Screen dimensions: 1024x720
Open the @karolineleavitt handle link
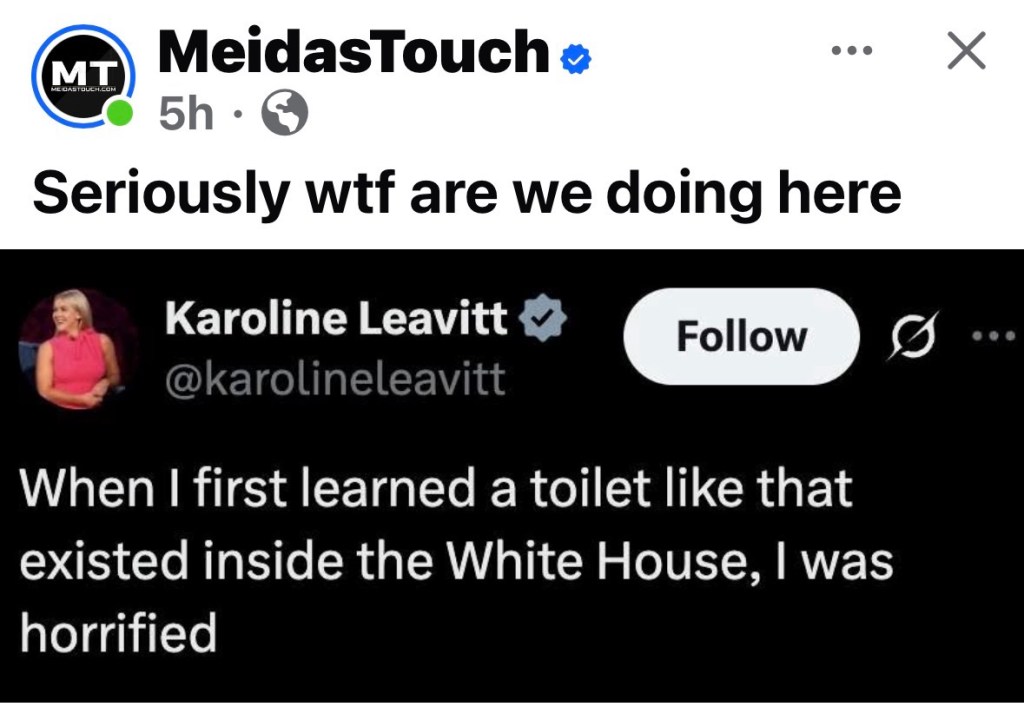click(x=335, y=379)
